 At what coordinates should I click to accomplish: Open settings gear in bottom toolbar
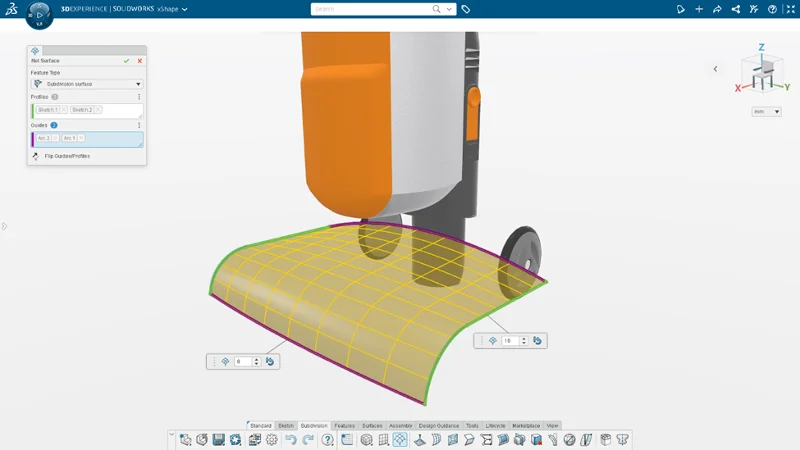coord(271,439)
